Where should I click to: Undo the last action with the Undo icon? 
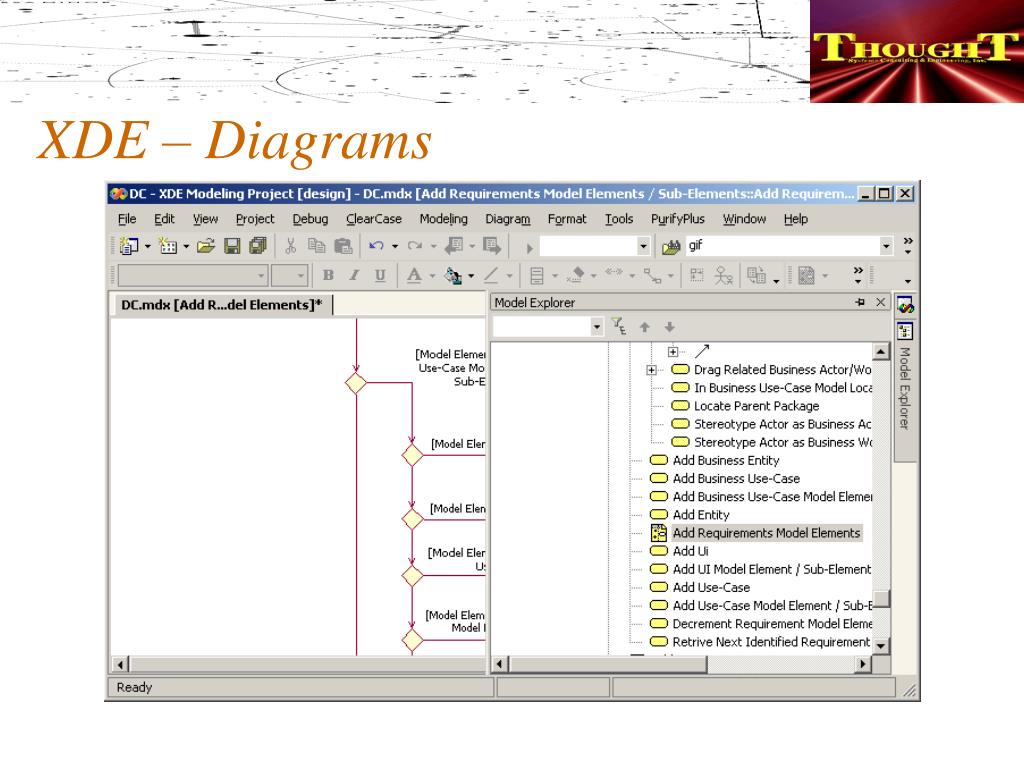[376, 246]
